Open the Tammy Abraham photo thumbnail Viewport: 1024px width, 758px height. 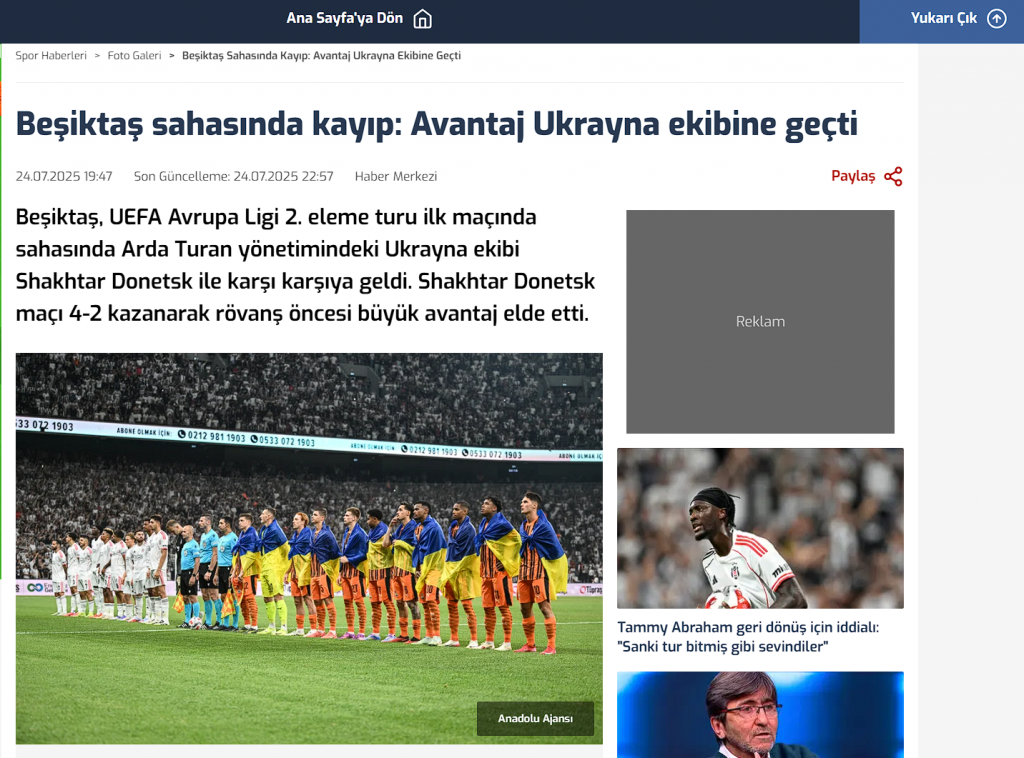(760, 528)
